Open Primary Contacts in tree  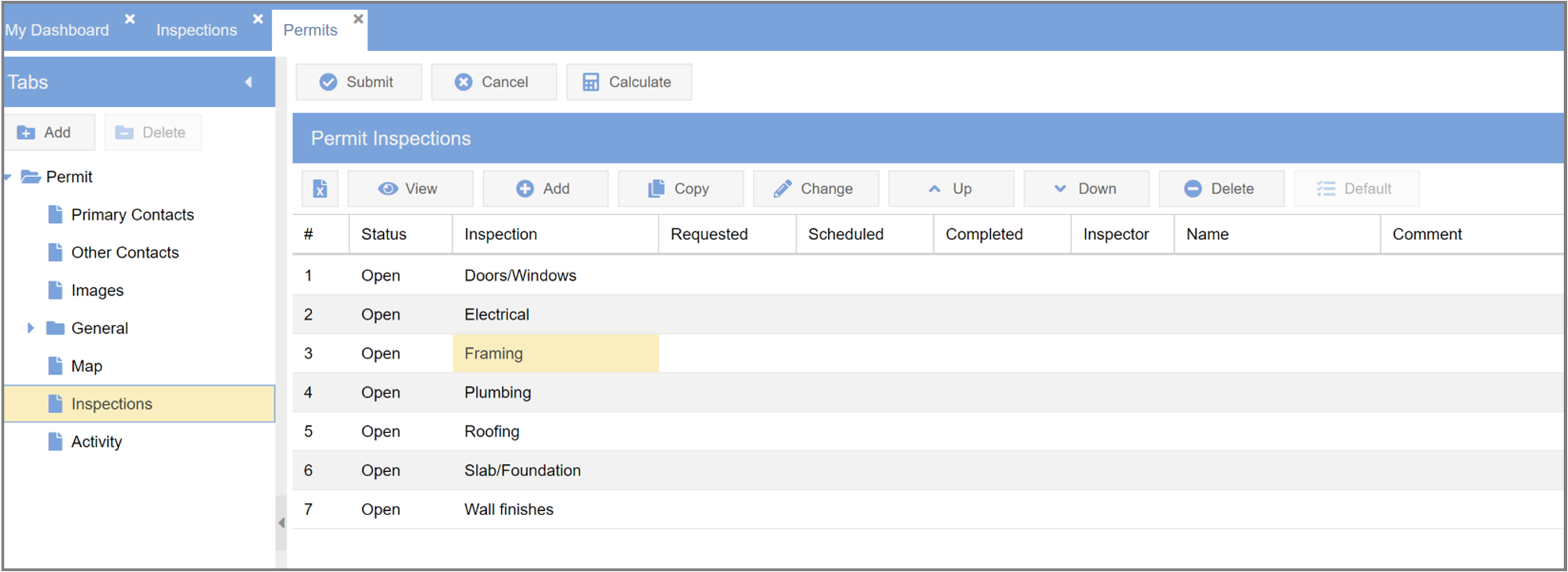pos(132,214)
